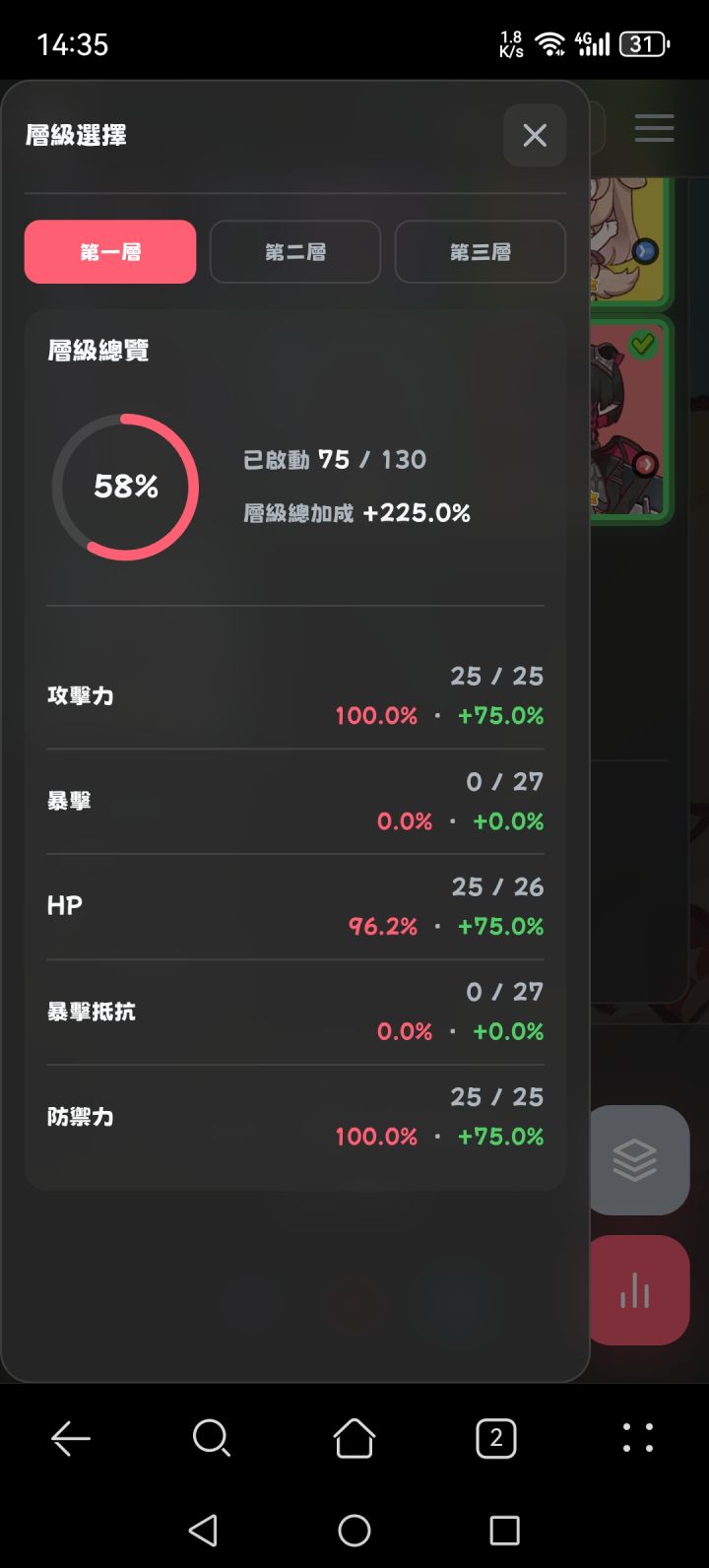Tap the 58% circular progress ring

pos(125,487)
